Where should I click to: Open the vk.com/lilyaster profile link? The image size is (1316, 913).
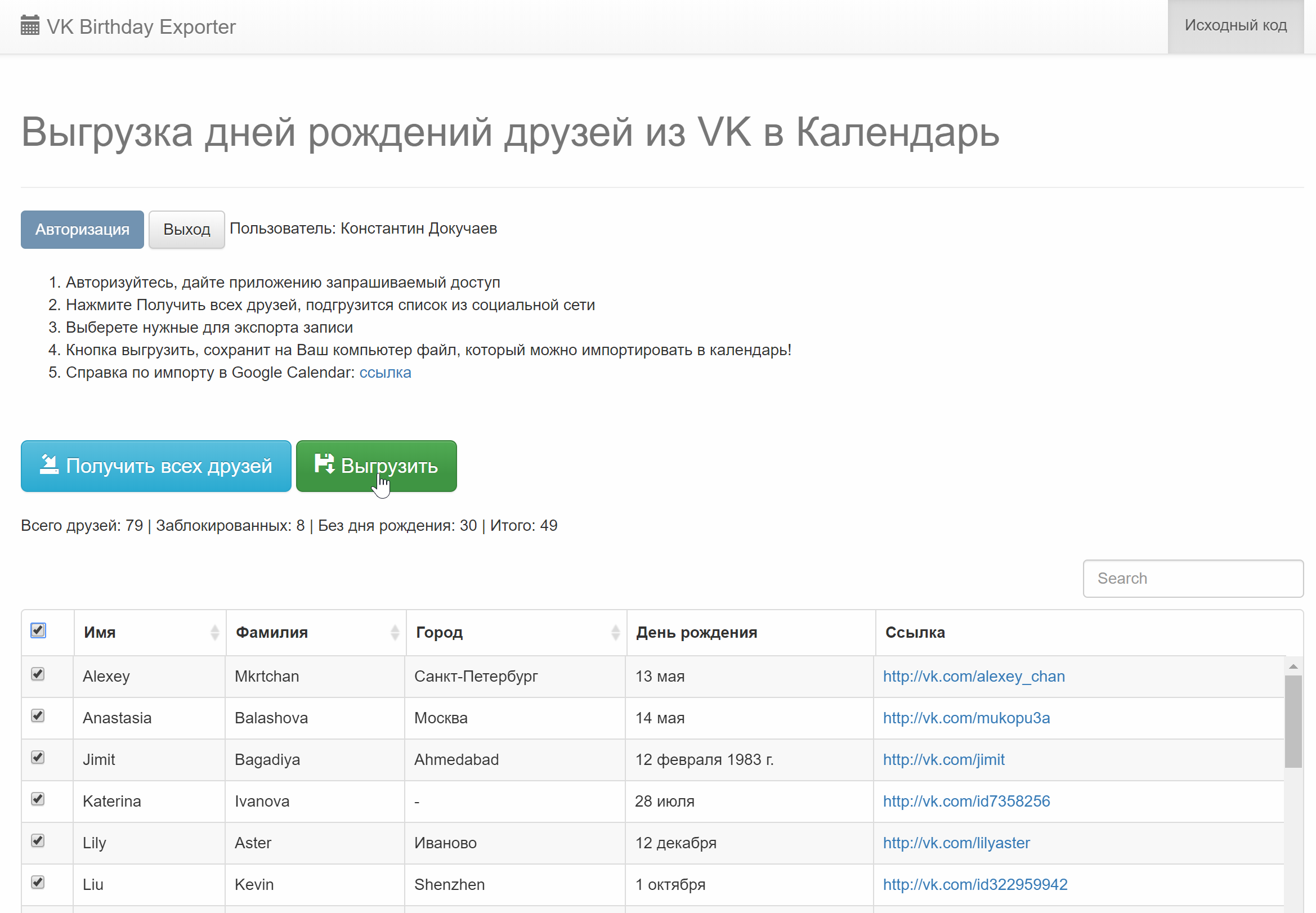[x=956, y=843]
